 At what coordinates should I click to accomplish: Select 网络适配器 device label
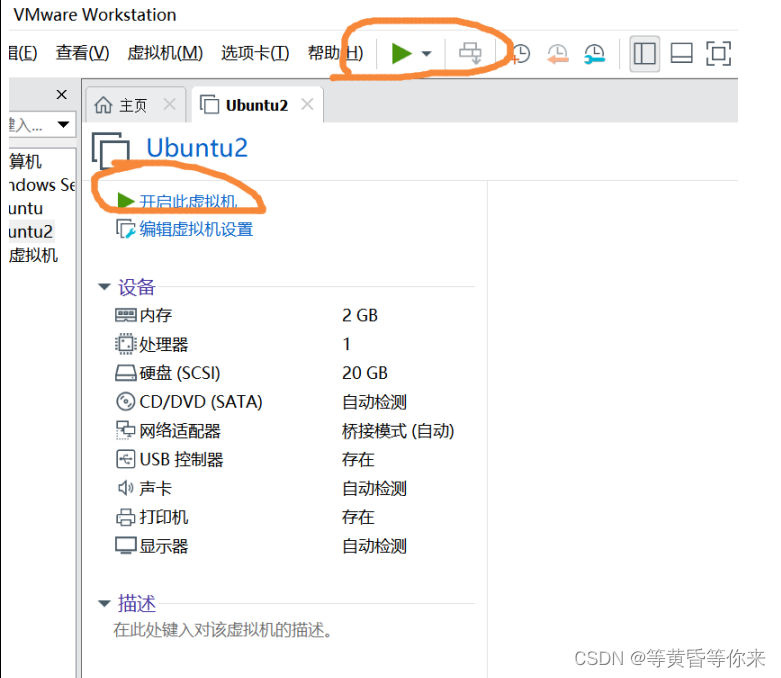tap(180, 431)
